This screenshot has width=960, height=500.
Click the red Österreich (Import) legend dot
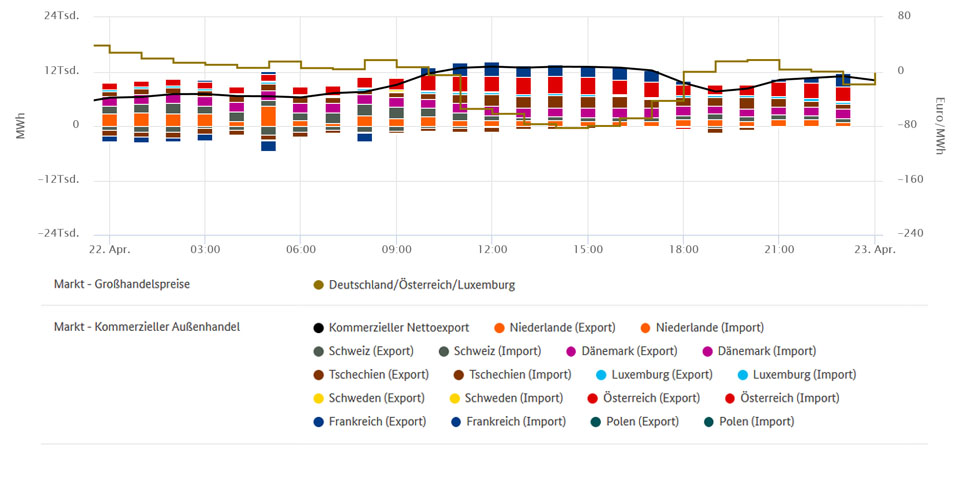[730, 398]
